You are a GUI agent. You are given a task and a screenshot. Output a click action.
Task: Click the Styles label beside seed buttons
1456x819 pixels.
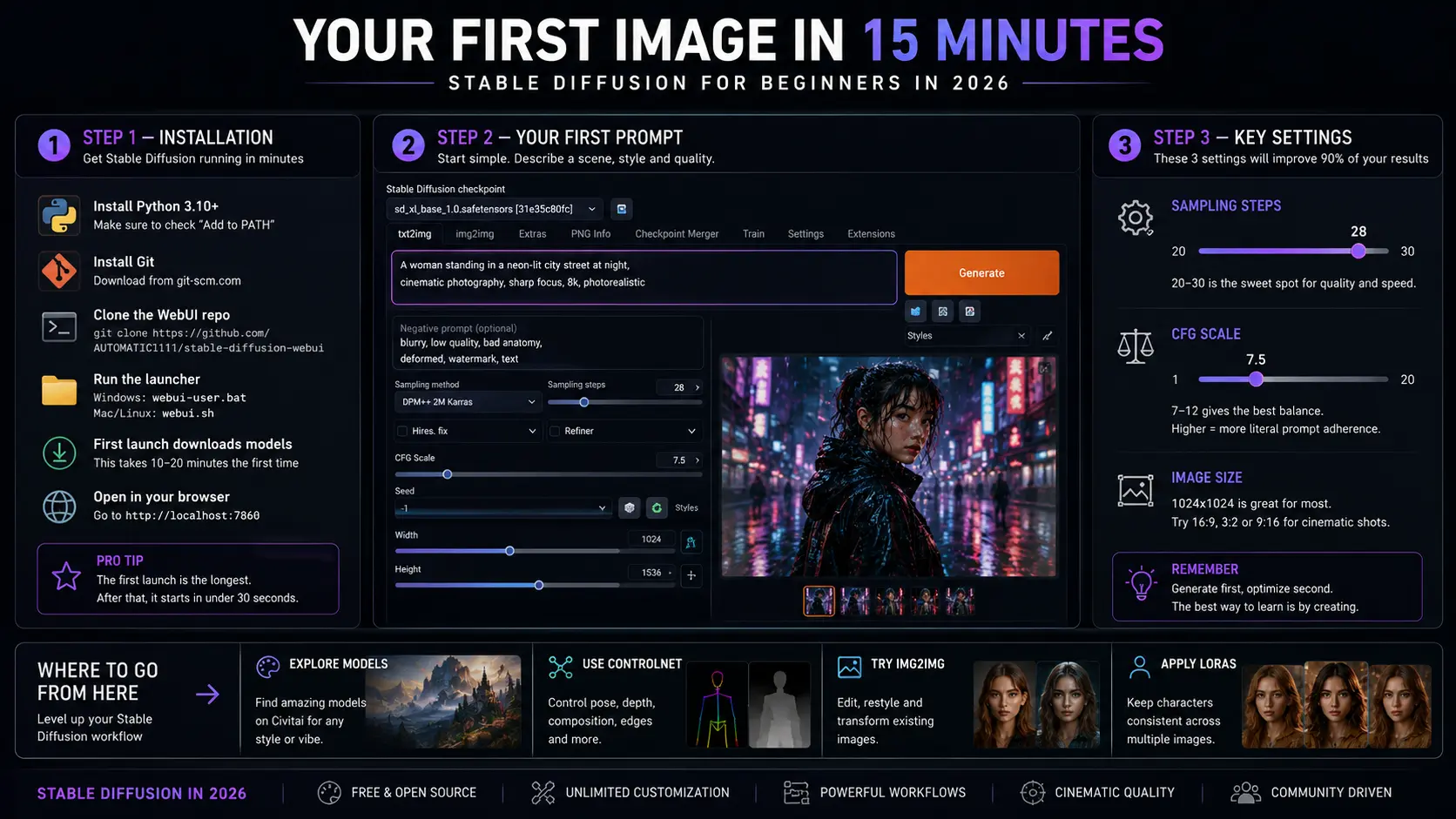[686, 507]
